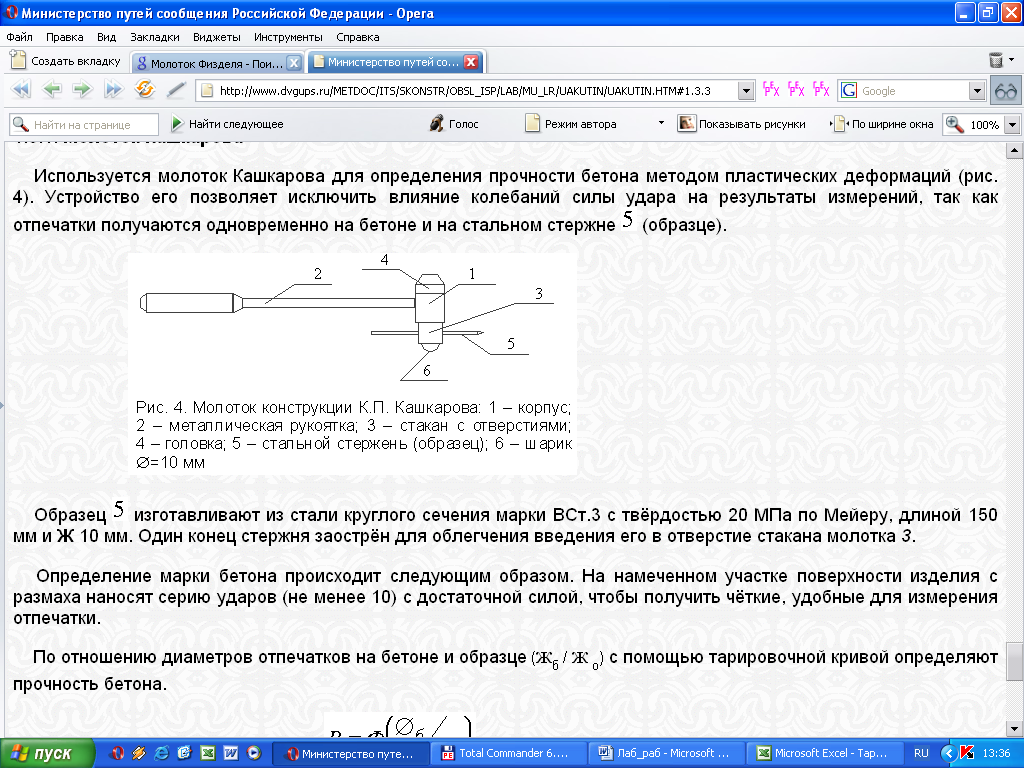The image size is (1024, 768).
Task: Open the Google search engine dropdown
Action: coord(977,91)
